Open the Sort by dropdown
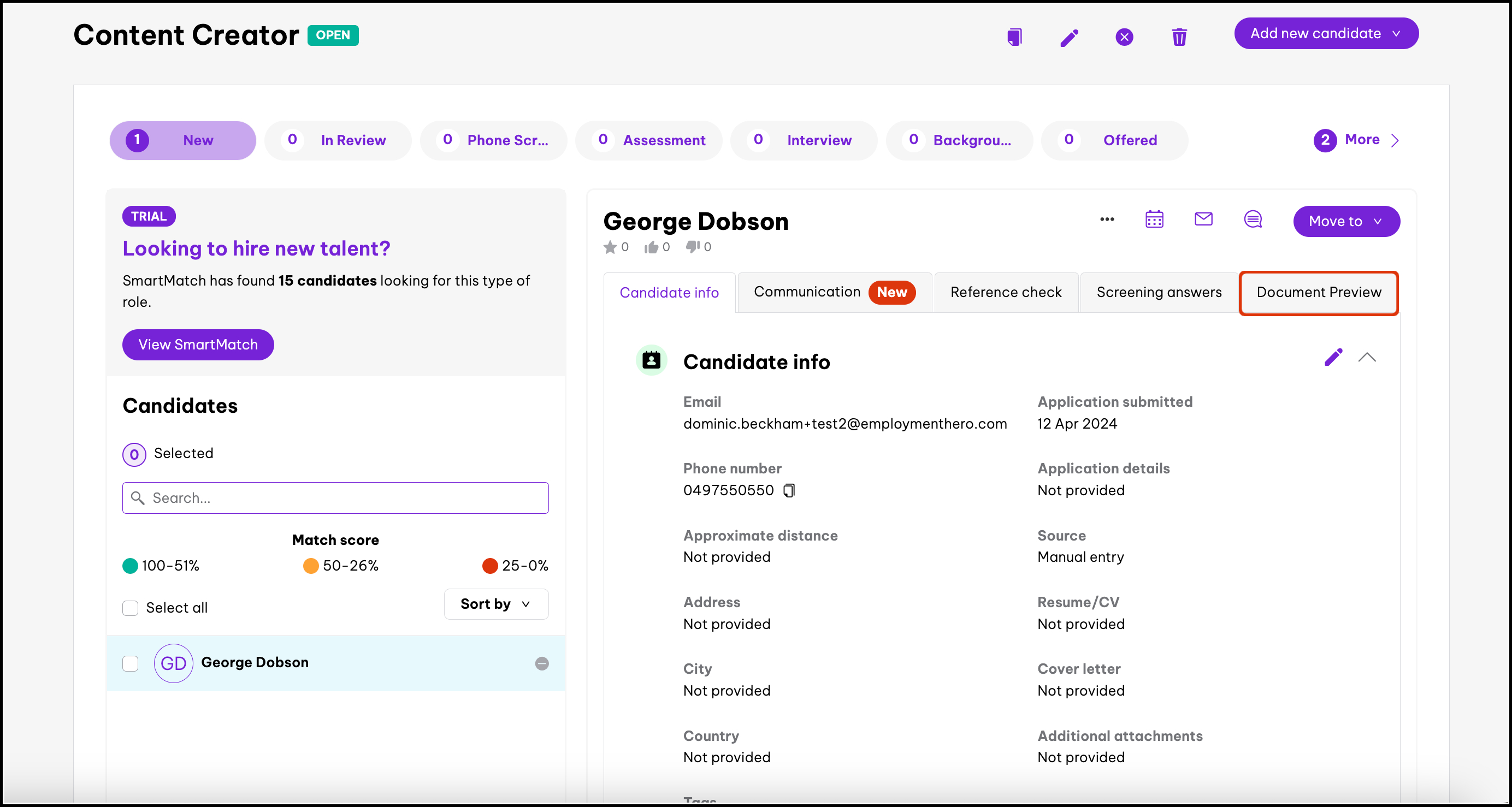1512x807 pixels. 496,604
